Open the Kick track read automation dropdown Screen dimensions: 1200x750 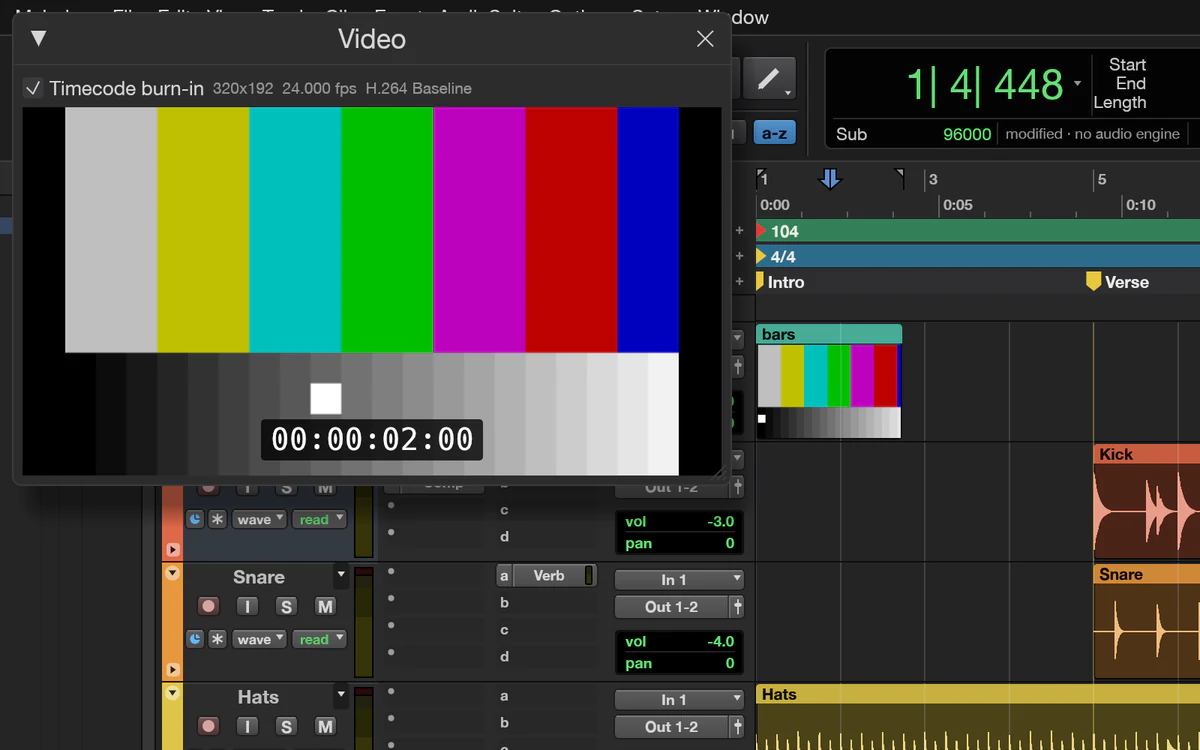click(319, 520)
